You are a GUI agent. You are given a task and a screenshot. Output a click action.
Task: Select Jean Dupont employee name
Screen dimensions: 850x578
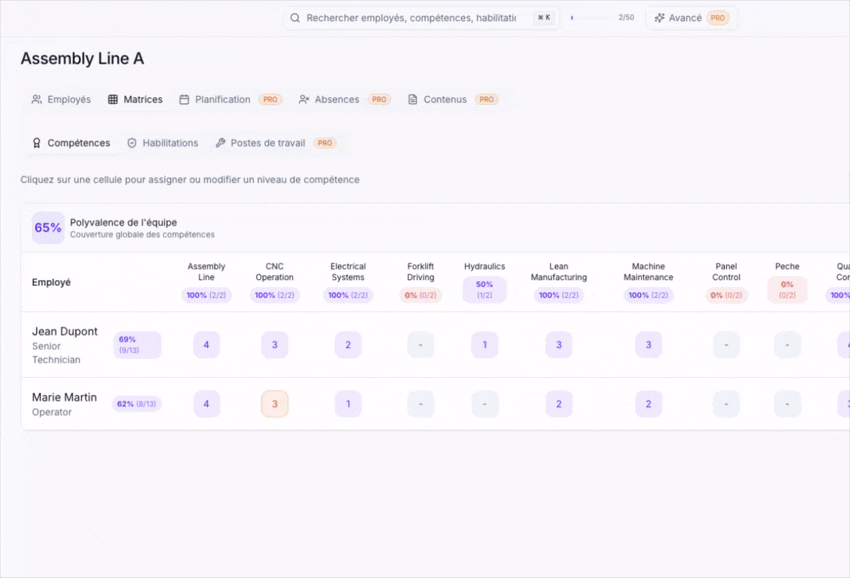65,331
